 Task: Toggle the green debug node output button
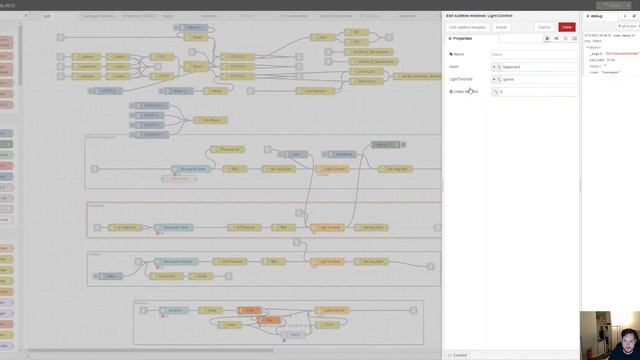pyautogui.click(x=403, y=144)
